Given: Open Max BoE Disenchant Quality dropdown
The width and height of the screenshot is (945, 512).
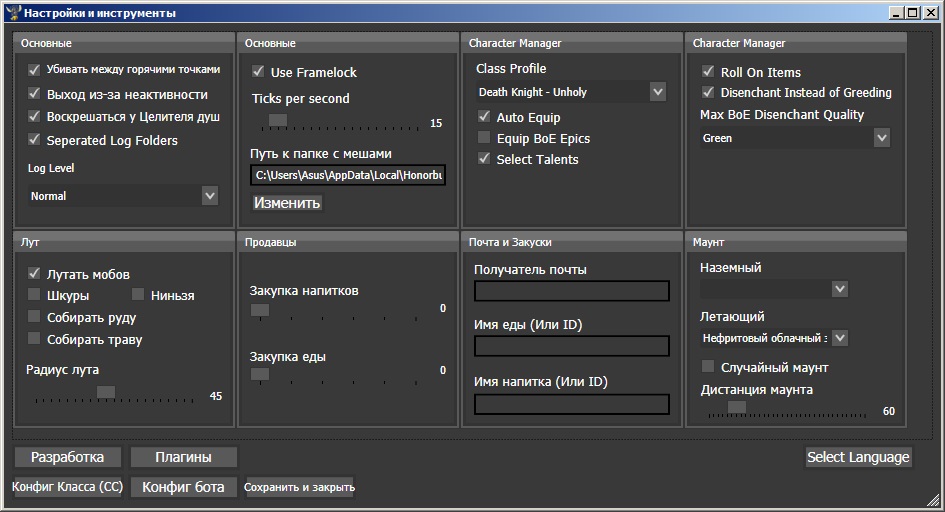Looking at the screenshot, I should 795,138.
